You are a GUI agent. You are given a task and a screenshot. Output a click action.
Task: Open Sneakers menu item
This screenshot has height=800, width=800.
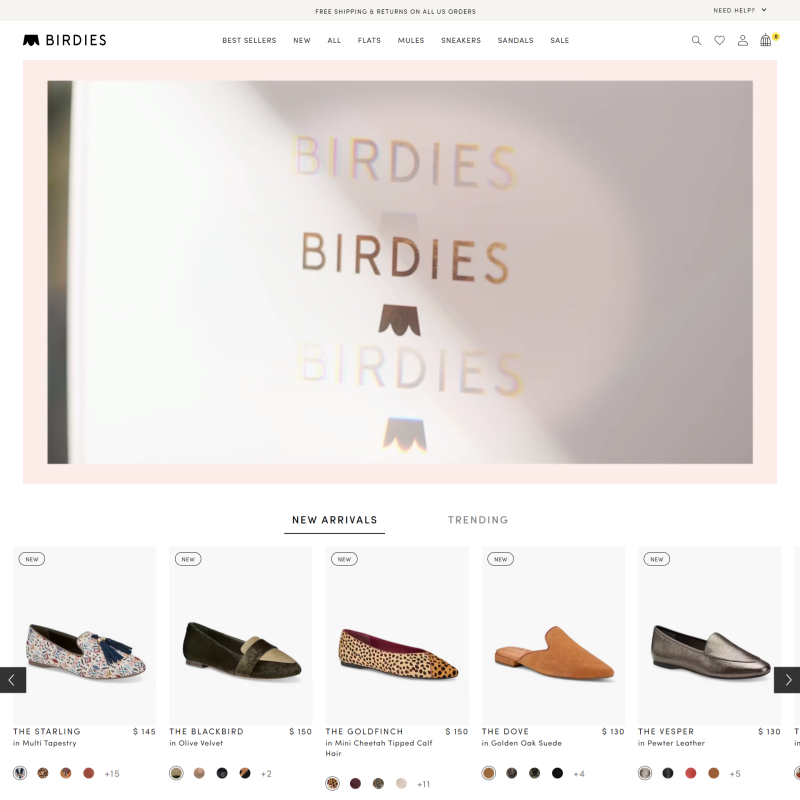coord(461,40)
